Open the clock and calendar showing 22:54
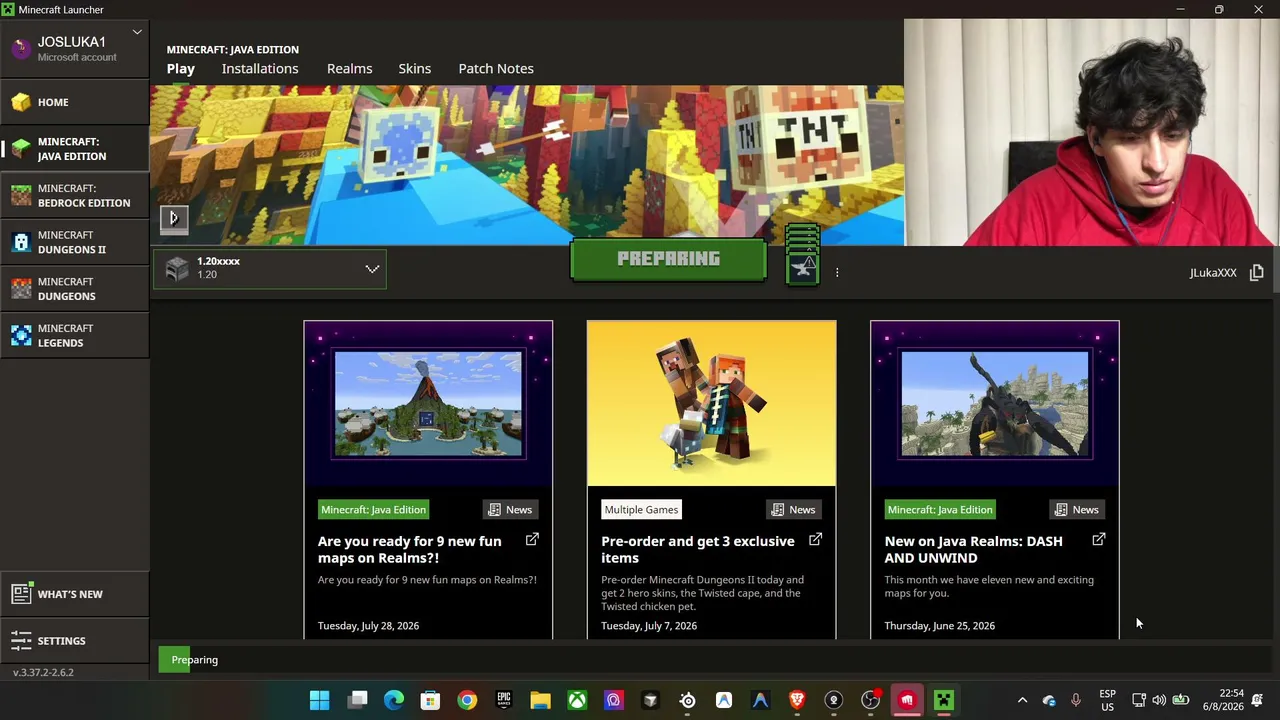The height and width of the screenshot is (720, 1280). [1224, 700]
